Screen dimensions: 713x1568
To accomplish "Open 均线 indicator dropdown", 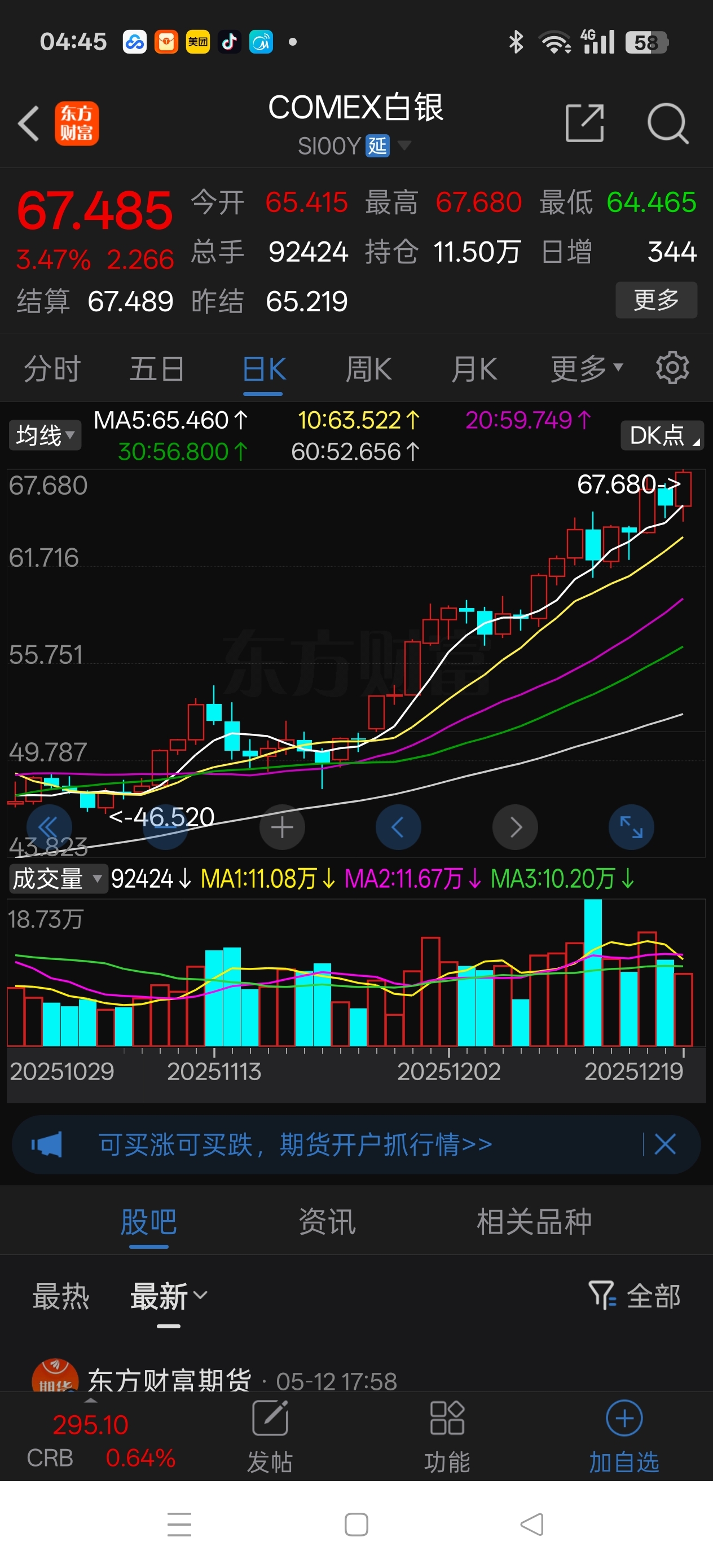I will (45, 435).
